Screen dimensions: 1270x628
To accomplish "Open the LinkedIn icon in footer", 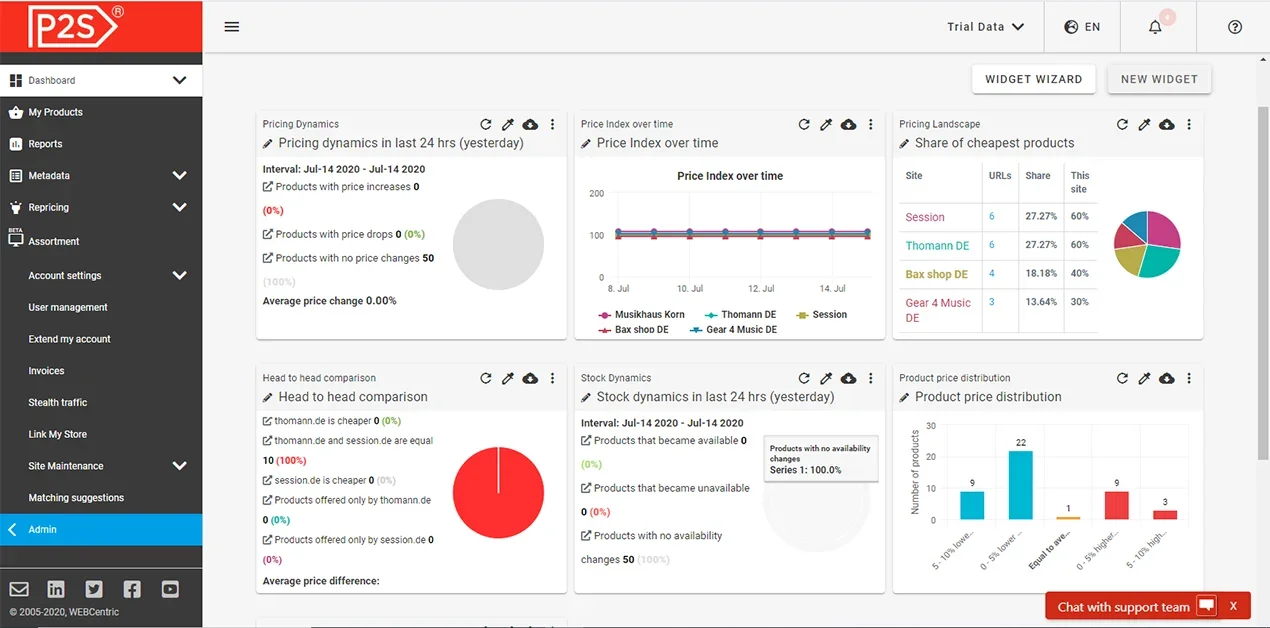I will click(x=56, y=589).
